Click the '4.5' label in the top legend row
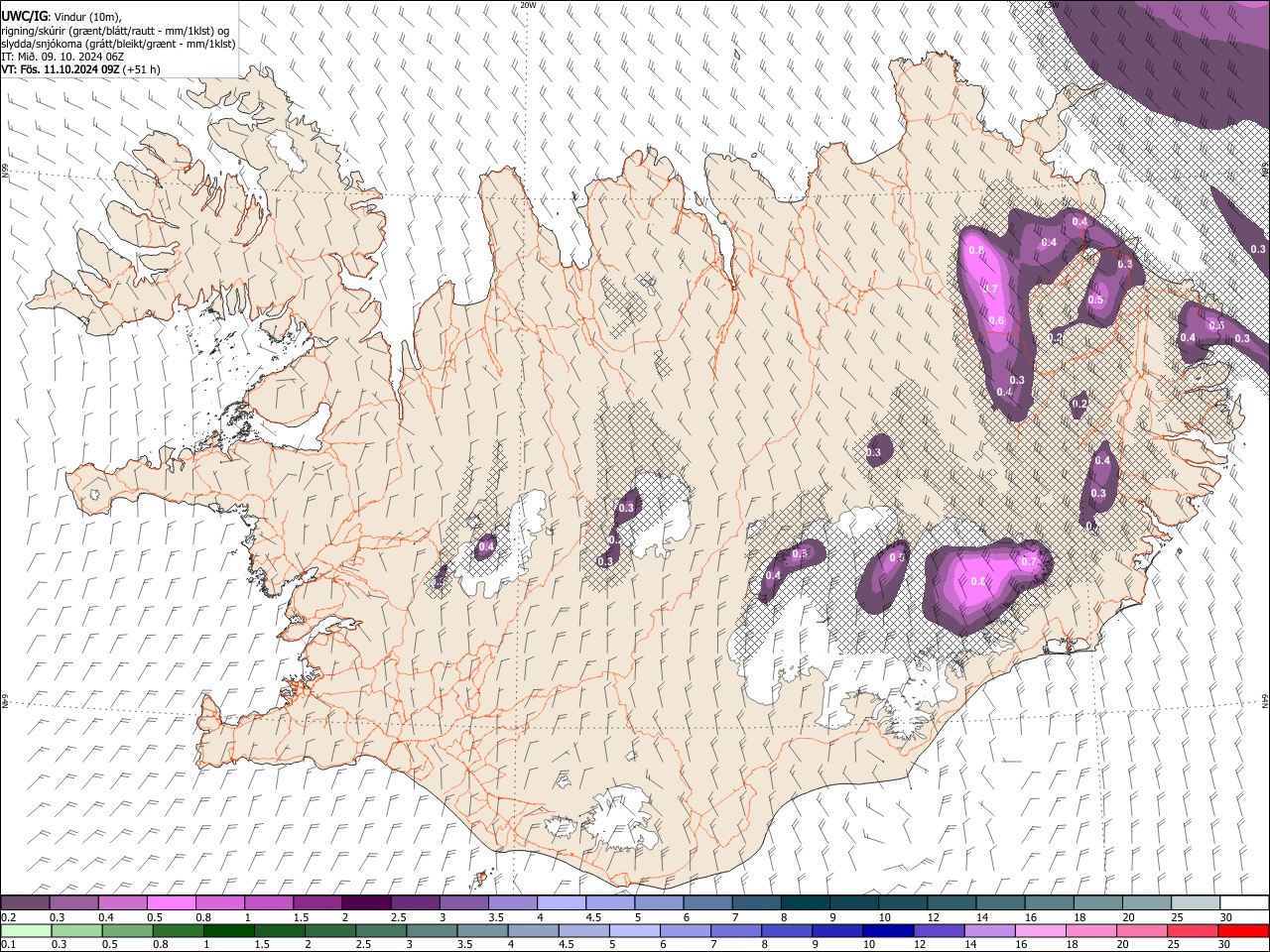This screenshot has width=1270, height=952. point(594,917)
